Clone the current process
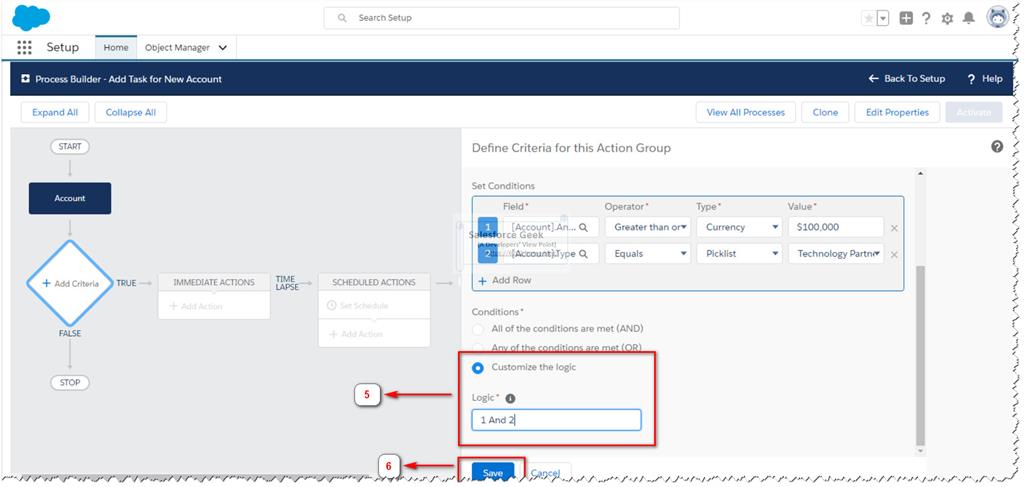Viewport: 1024px width, 487px height. (x=825, y=112)
